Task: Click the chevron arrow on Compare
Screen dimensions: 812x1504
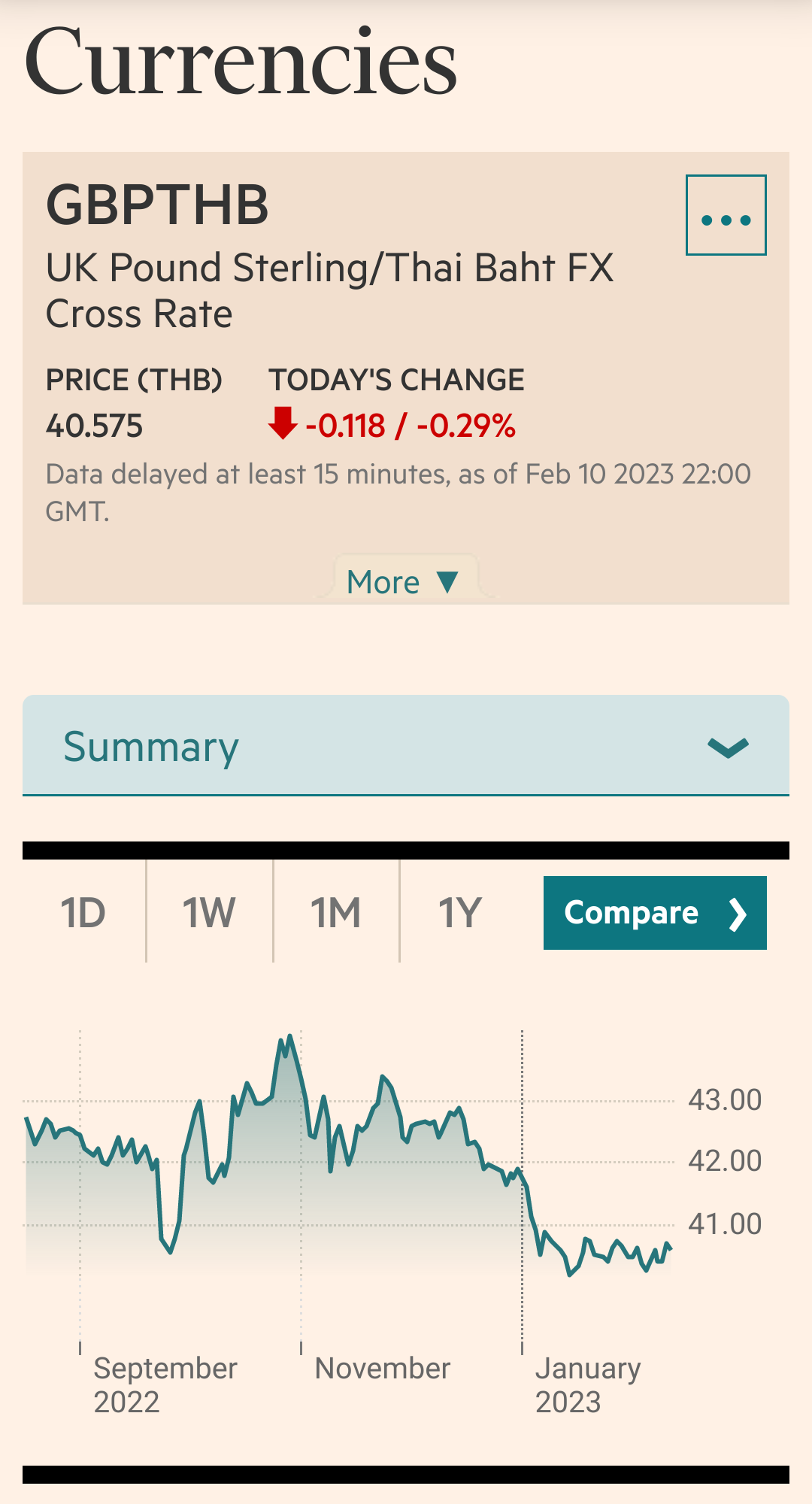Action: (x=738, y=914)
